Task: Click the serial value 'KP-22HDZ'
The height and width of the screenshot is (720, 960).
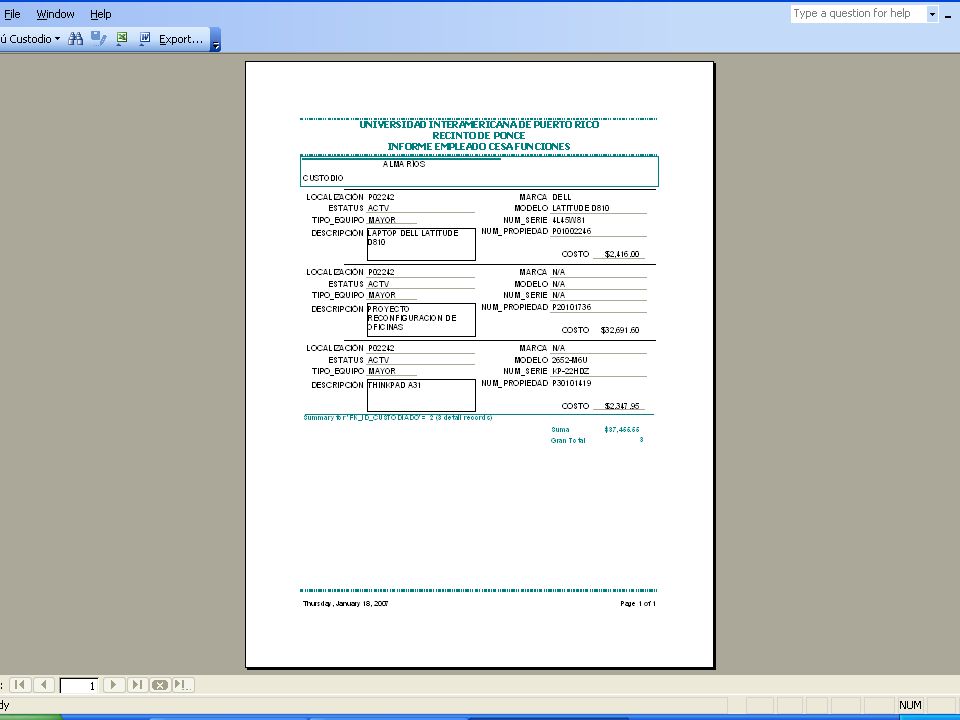Action: click(x=570, y=371)
